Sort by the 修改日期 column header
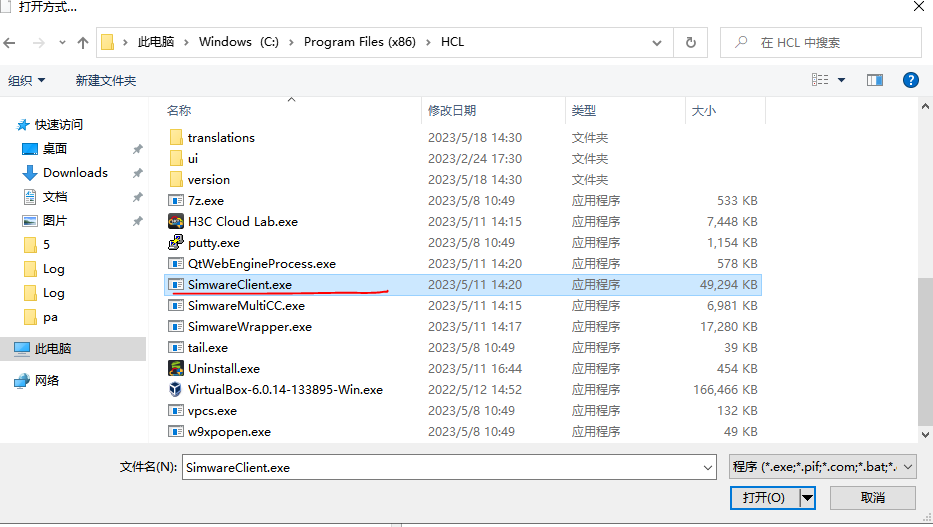This screenshot has width=933, height=527. (x=452, y=111)
